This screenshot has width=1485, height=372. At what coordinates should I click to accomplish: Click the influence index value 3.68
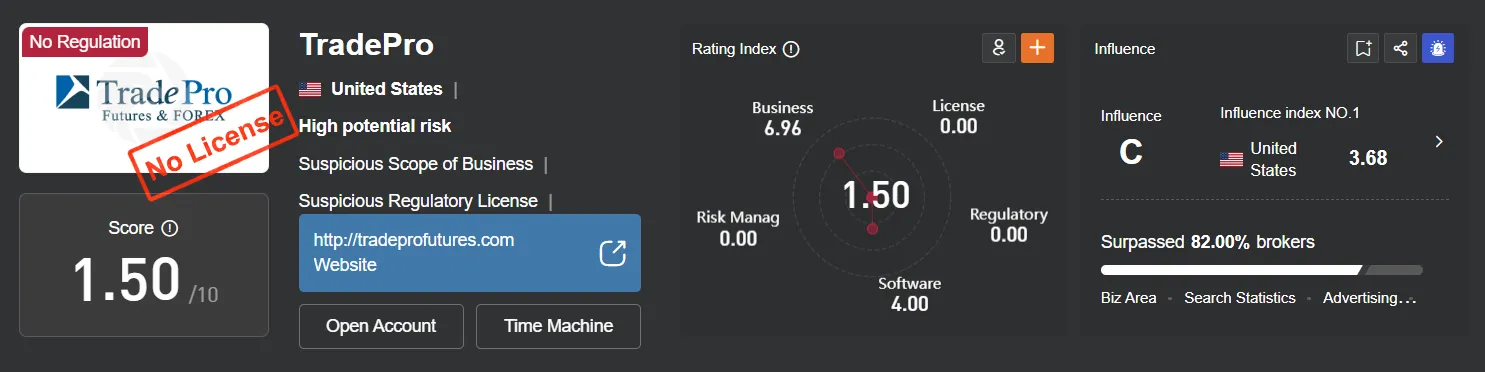coord(1368,158)
